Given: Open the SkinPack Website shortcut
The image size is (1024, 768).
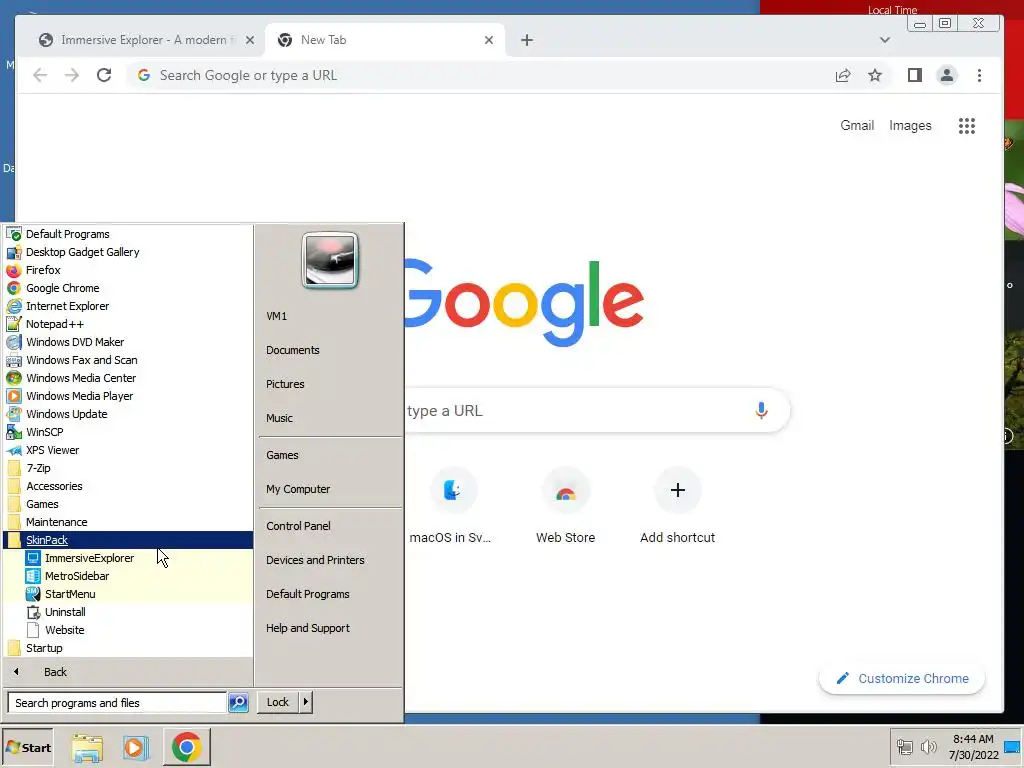Looking at the screenshot, I should coord(128,630).
